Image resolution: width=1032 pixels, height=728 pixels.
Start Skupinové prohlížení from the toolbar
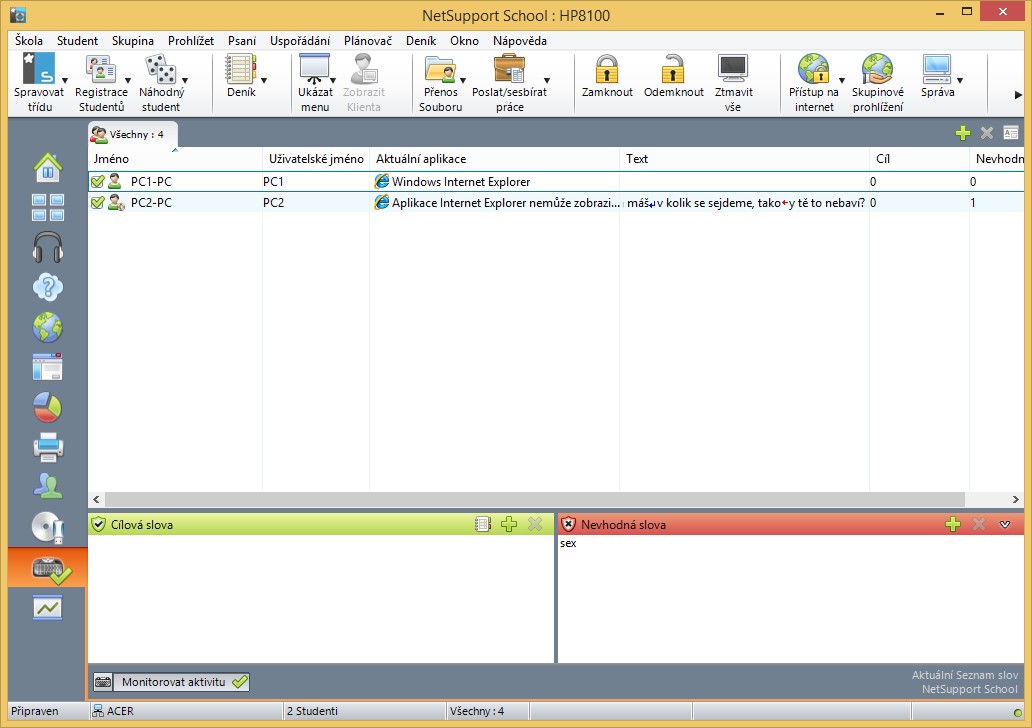click(x=877, y=69)
